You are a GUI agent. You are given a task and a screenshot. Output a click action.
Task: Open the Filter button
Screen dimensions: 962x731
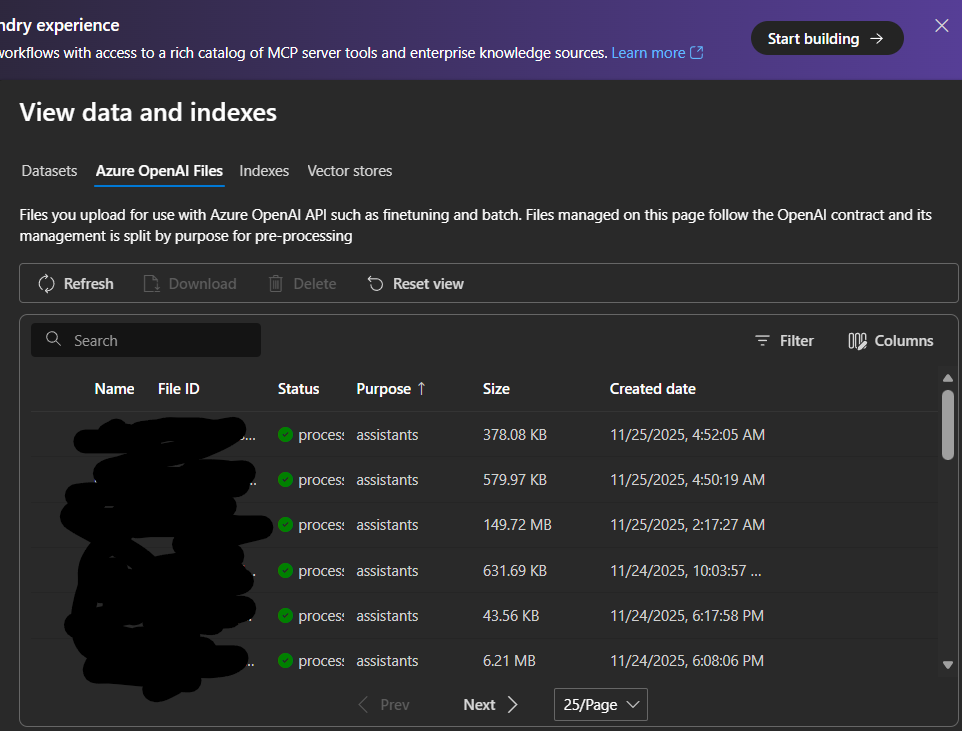(784, 341)
